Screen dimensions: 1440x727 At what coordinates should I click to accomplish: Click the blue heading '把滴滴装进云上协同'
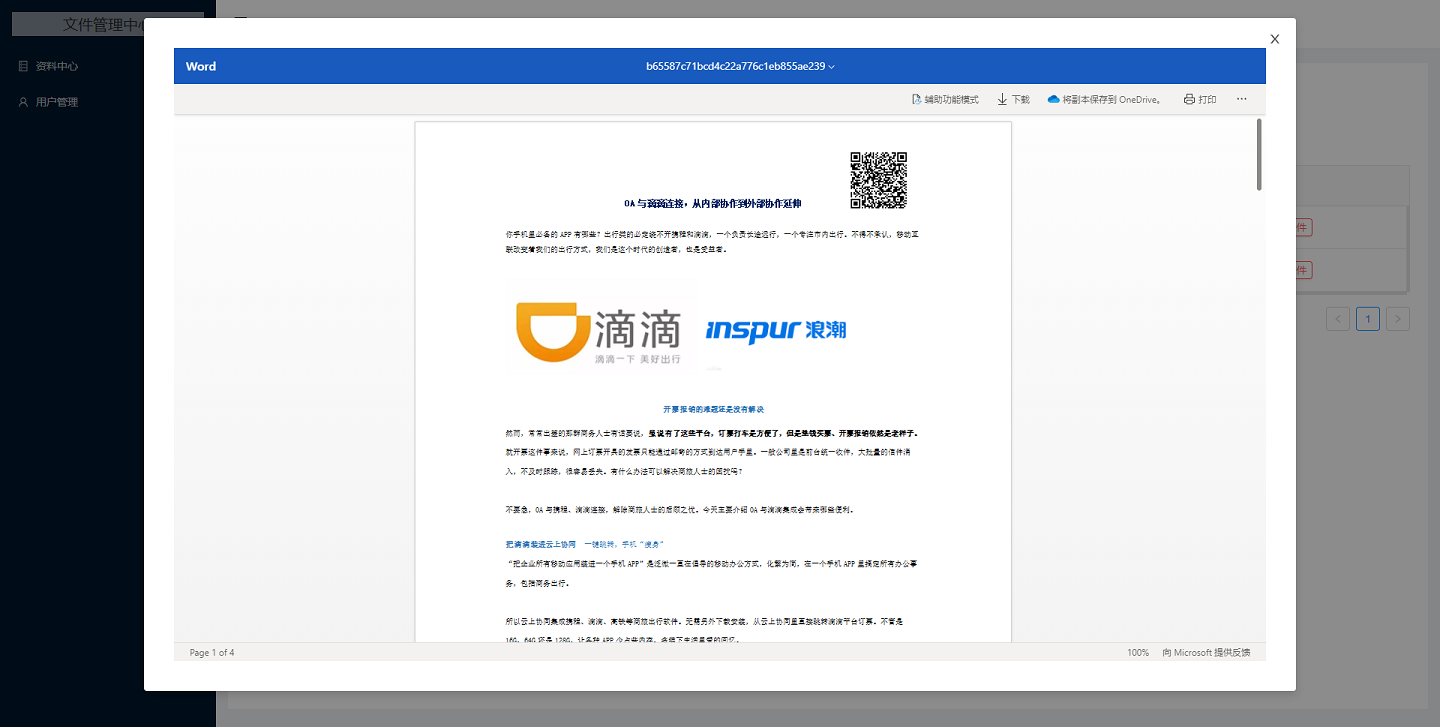[x=539, y=544]
